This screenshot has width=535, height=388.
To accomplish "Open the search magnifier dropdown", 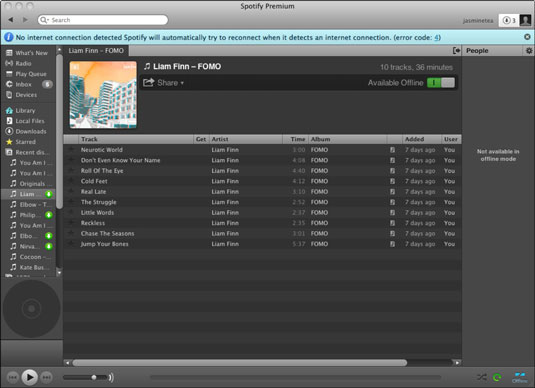I will [x=44, y=20].
